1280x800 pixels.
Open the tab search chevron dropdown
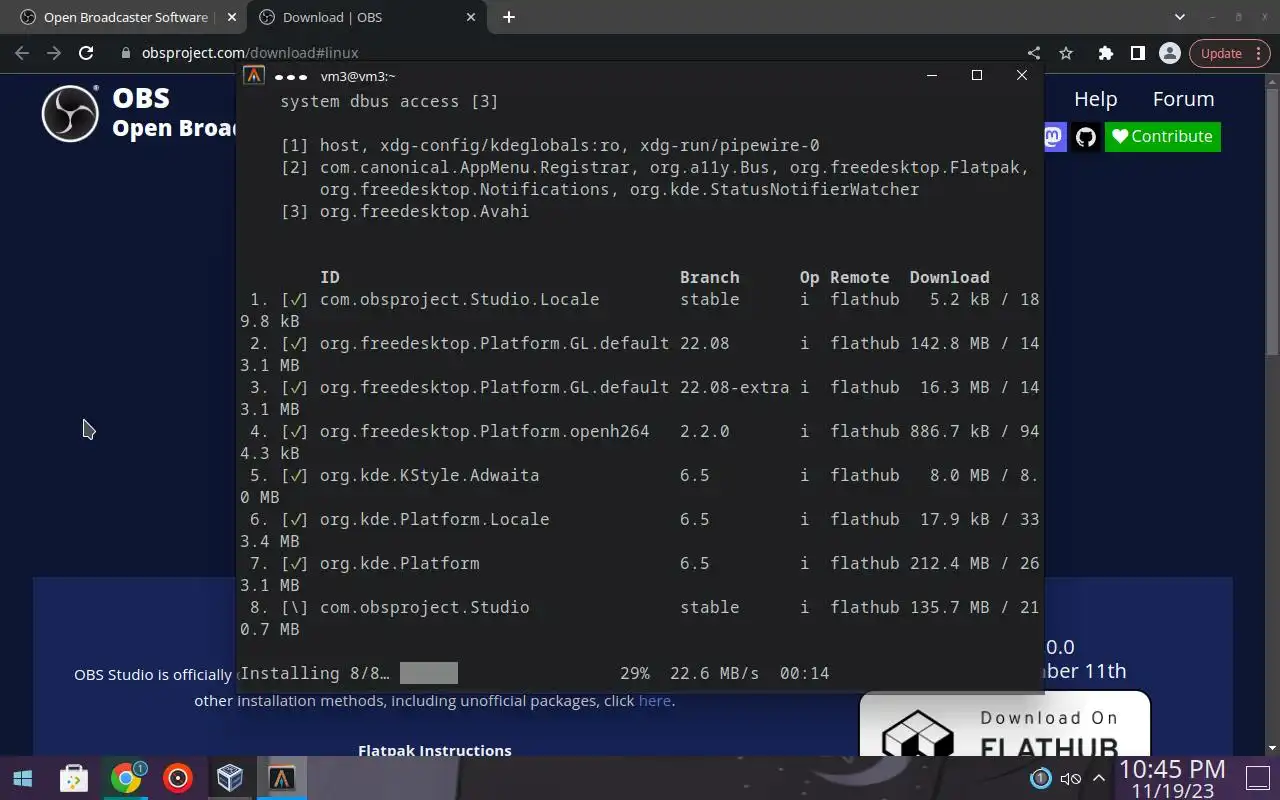[x=1180, y=17]
